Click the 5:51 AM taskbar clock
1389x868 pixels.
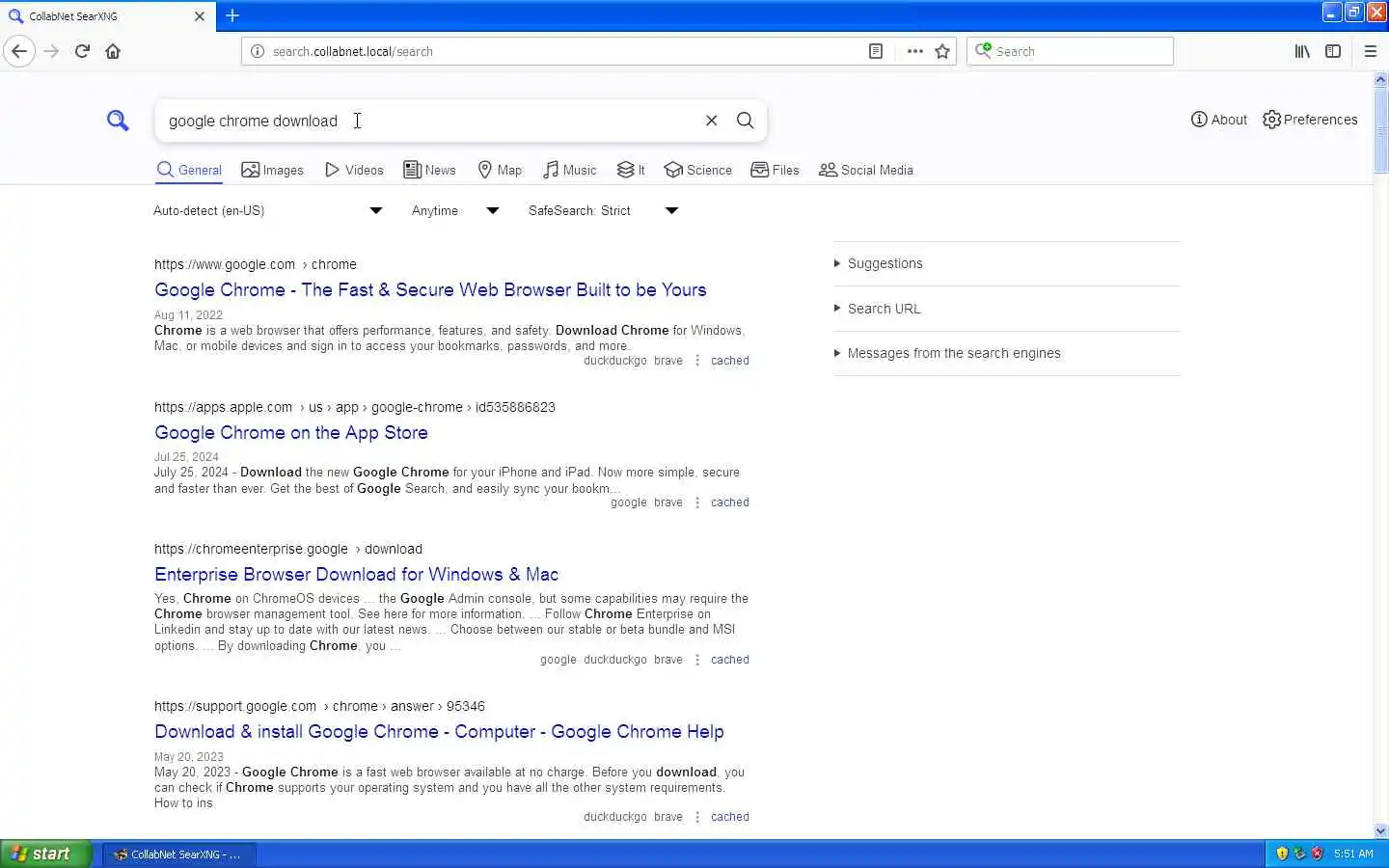[x=1353, y=854]
